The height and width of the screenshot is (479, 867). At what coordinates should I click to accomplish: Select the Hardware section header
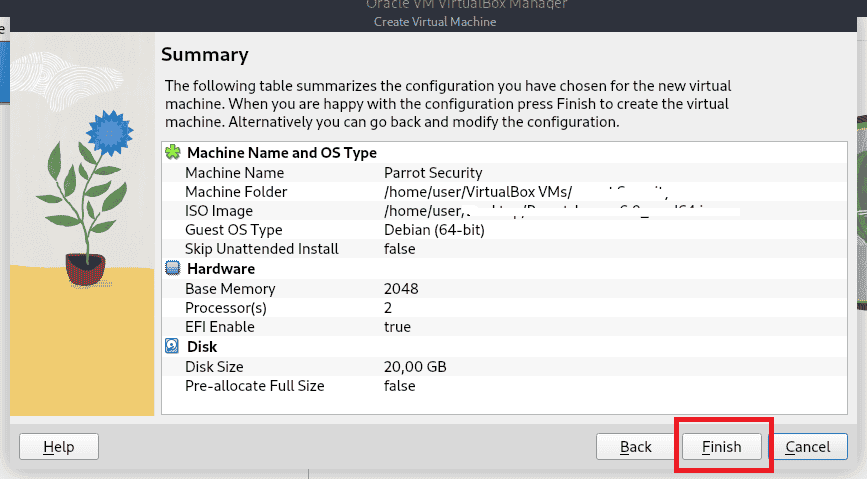[x=221, y=269]
